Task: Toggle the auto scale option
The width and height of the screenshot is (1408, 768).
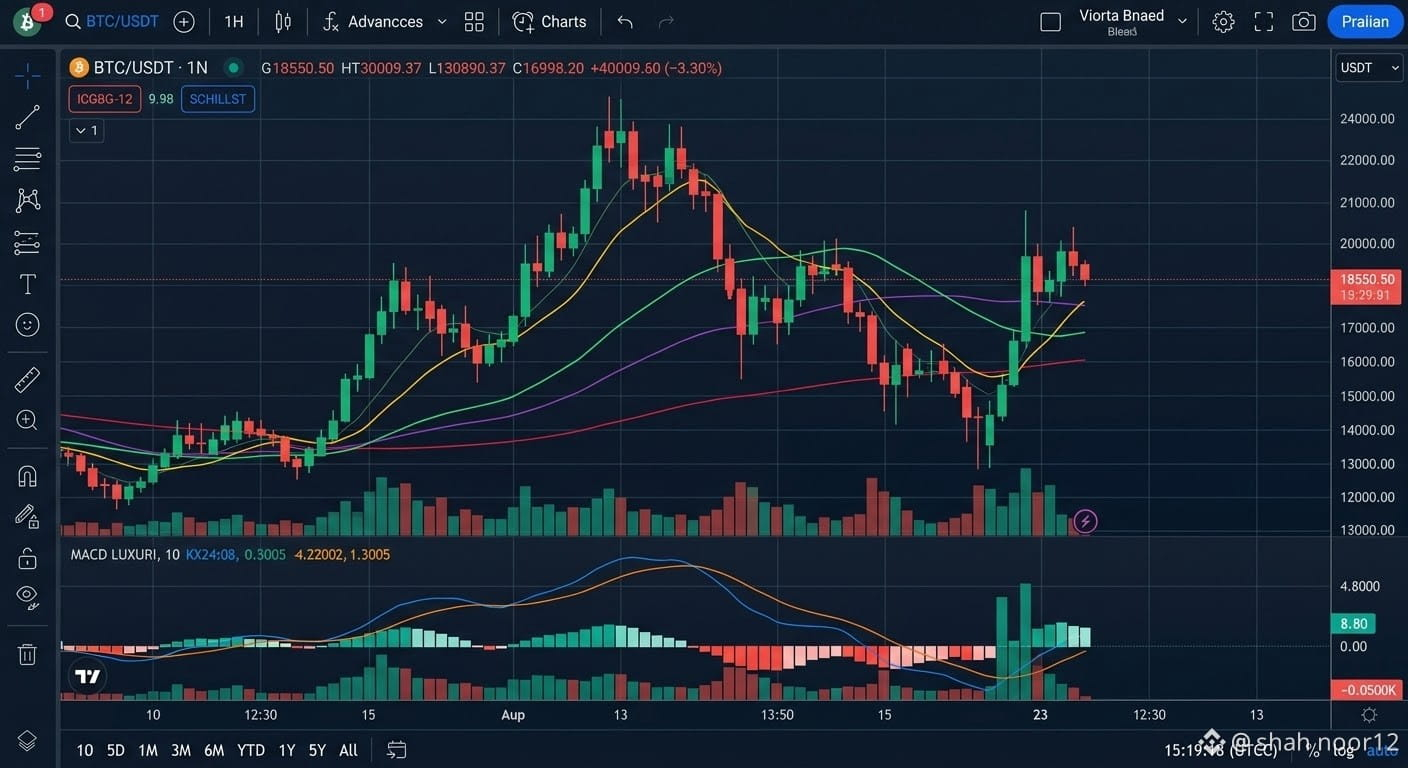Action: pos(1380,750)
